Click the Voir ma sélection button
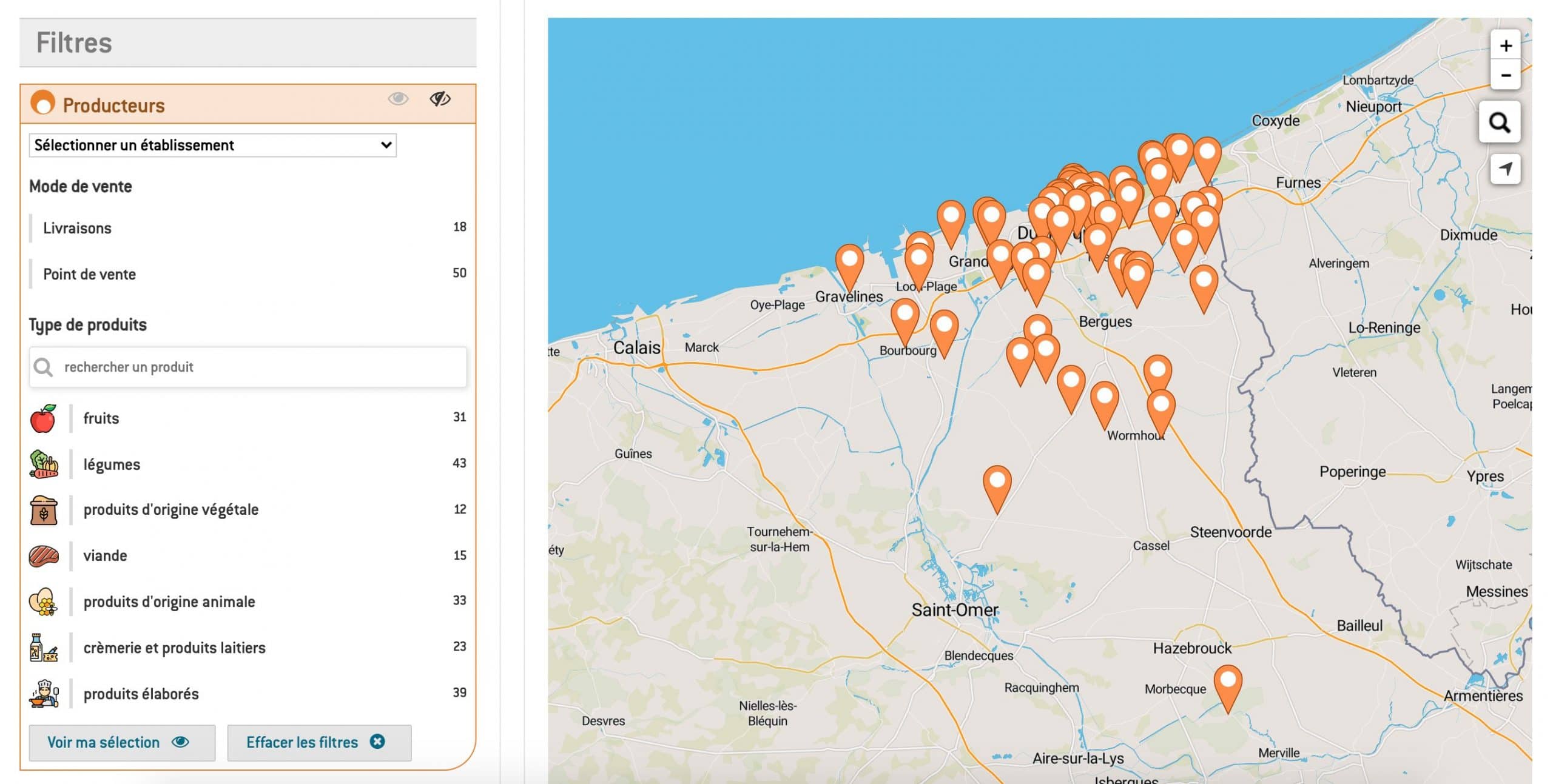Viewport: 1553px width, 784px height. pyautogui.click(x=122, y=742)
